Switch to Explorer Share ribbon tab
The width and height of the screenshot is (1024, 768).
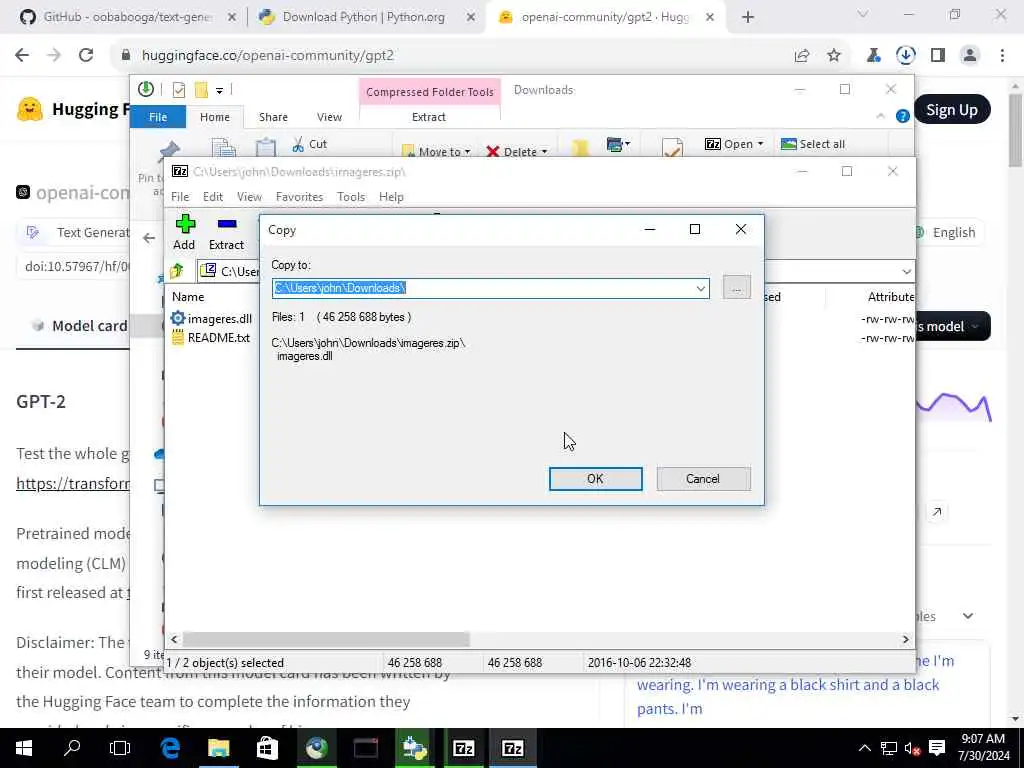(x=273, y=117)
